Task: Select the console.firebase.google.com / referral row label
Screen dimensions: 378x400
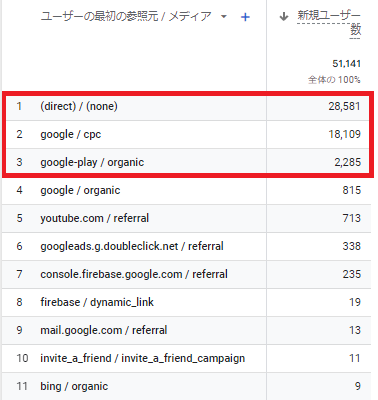Action: 134,274
